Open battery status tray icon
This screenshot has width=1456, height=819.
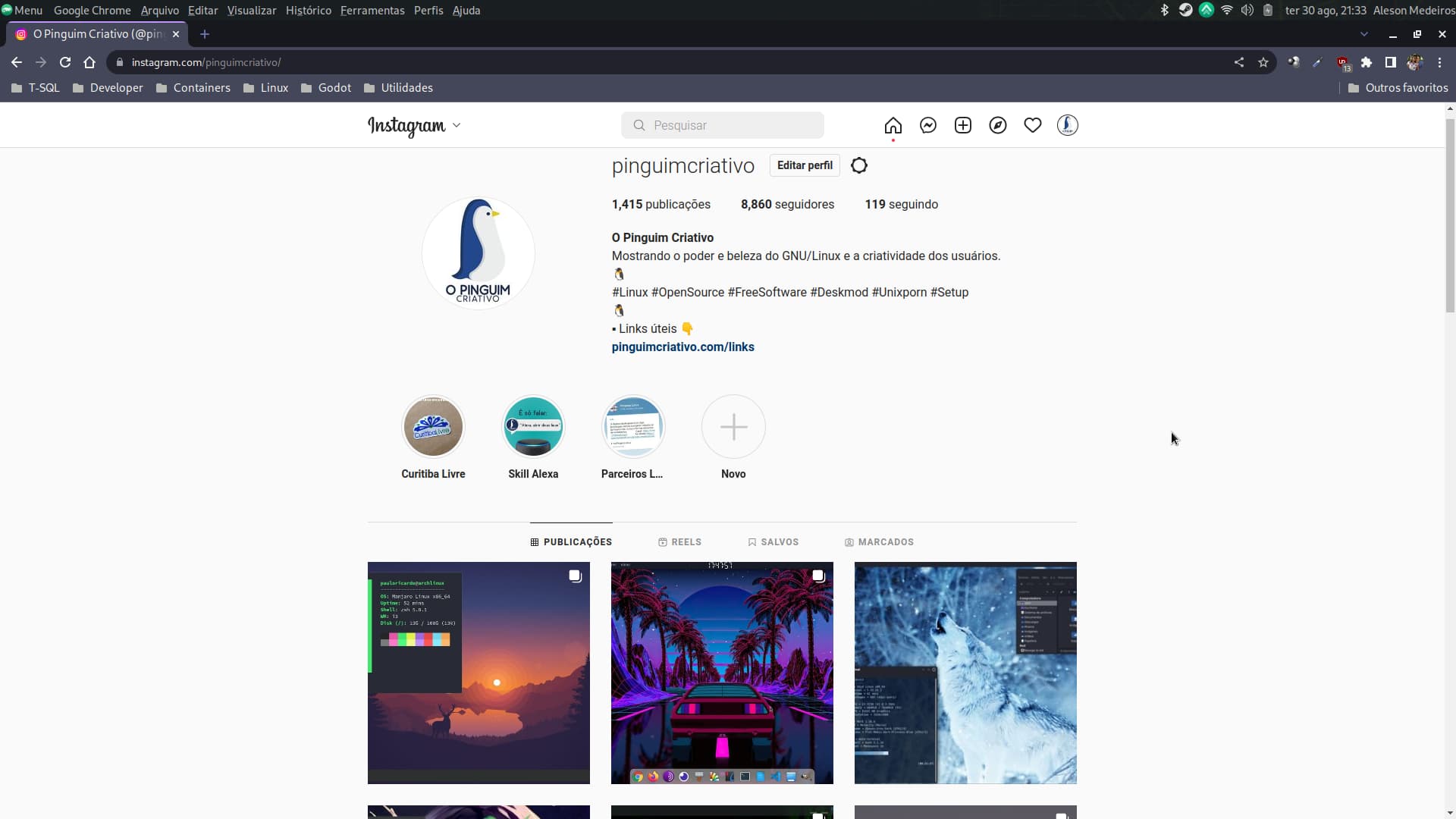point(1268,10)
